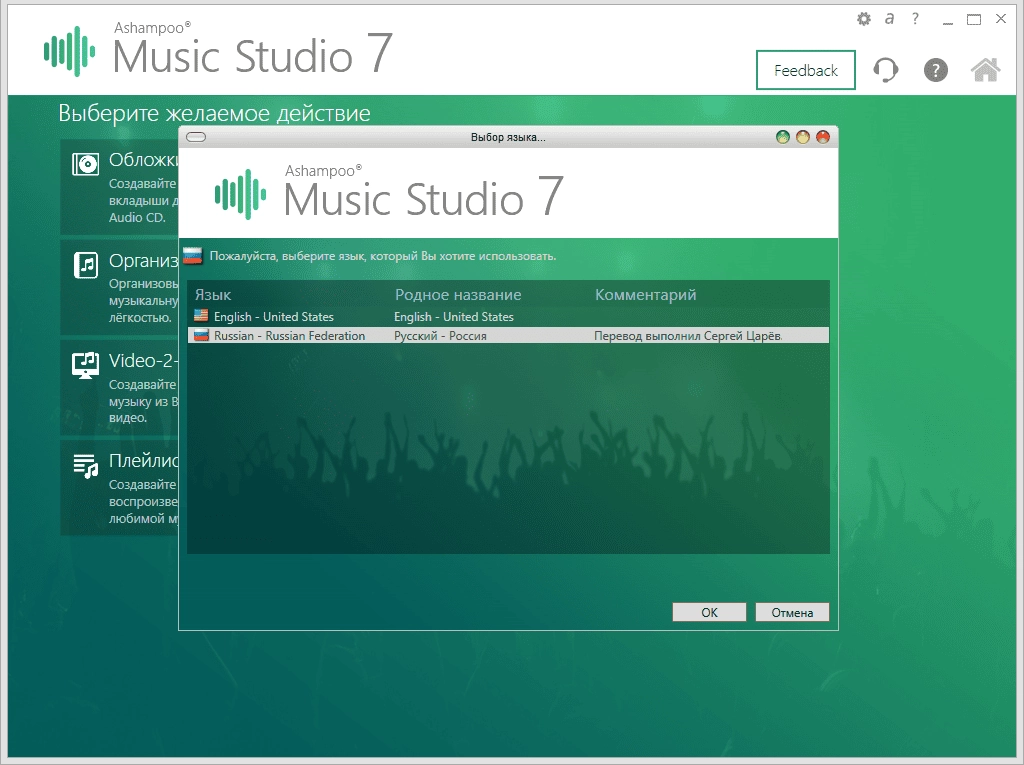Screen dimensions: 1024x765
Task: Open the Video-2- tile heading
Action: (143, 361)
